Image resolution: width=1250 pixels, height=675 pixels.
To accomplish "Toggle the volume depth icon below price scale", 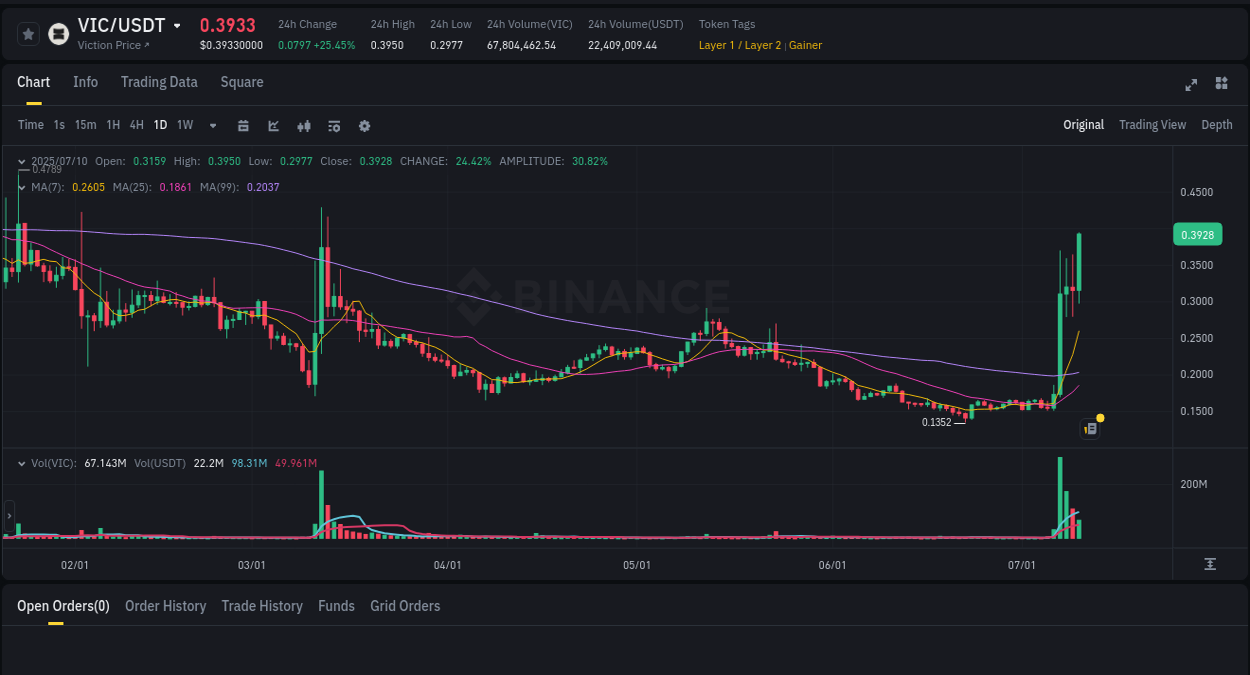I will click(1210, 564).
